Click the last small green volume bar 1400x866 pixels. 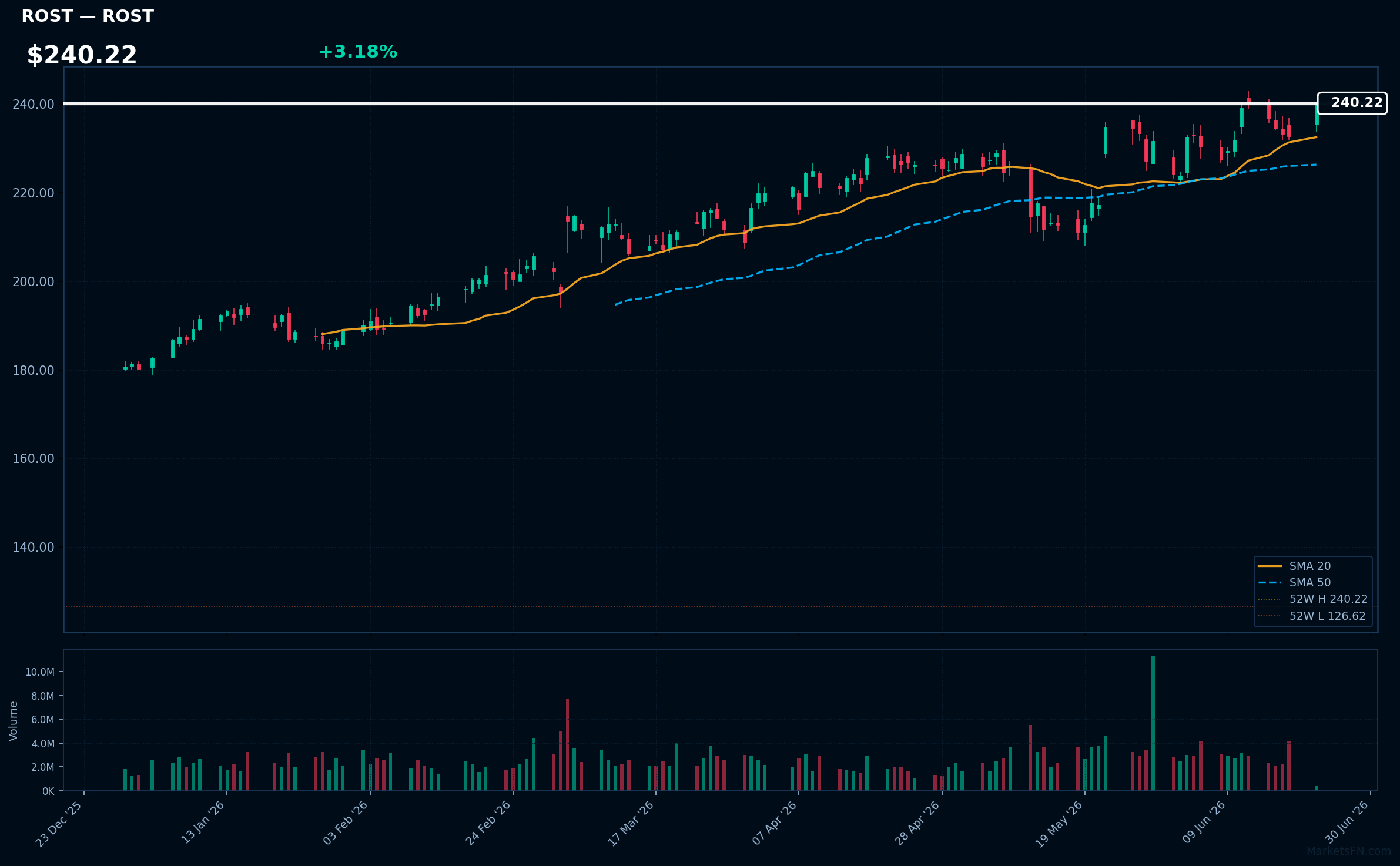pos(1317,788)
